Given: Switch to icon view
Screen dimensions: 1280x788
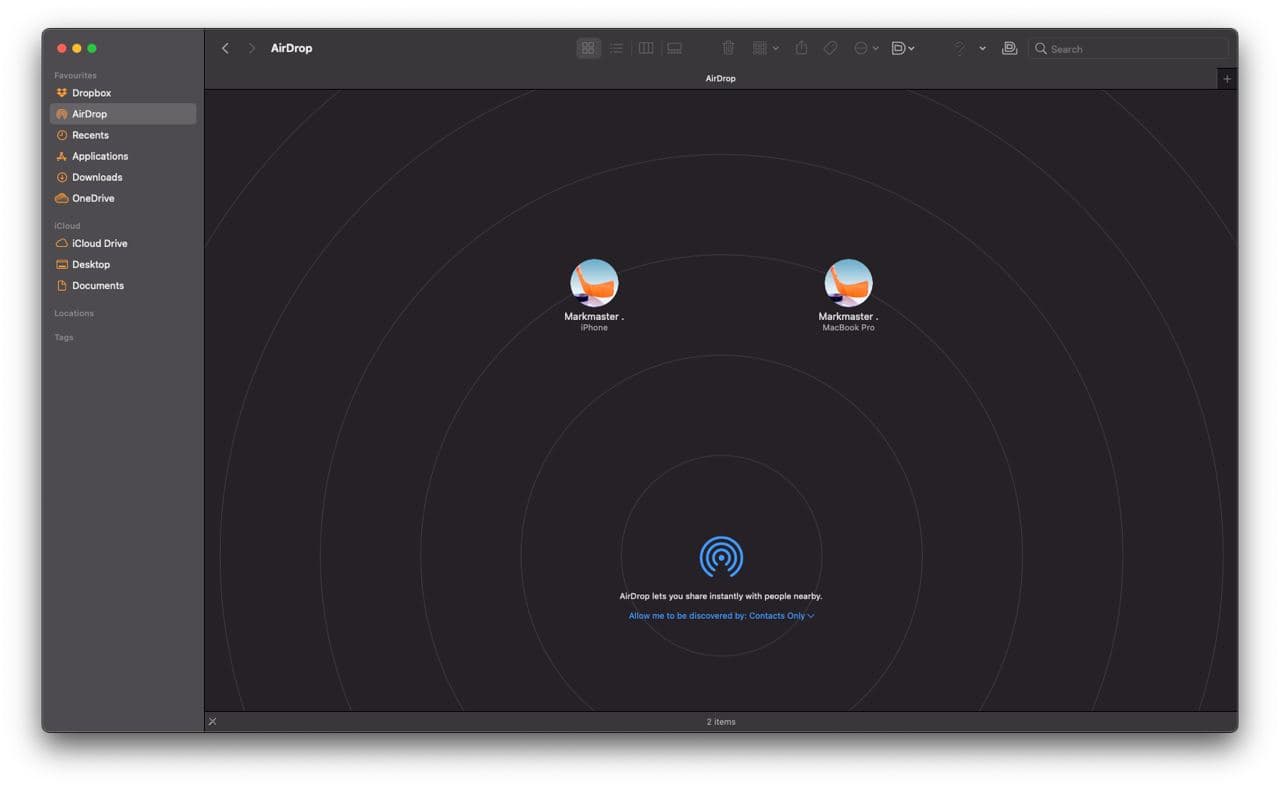Looking at the screenshot, I should point(588,48).
